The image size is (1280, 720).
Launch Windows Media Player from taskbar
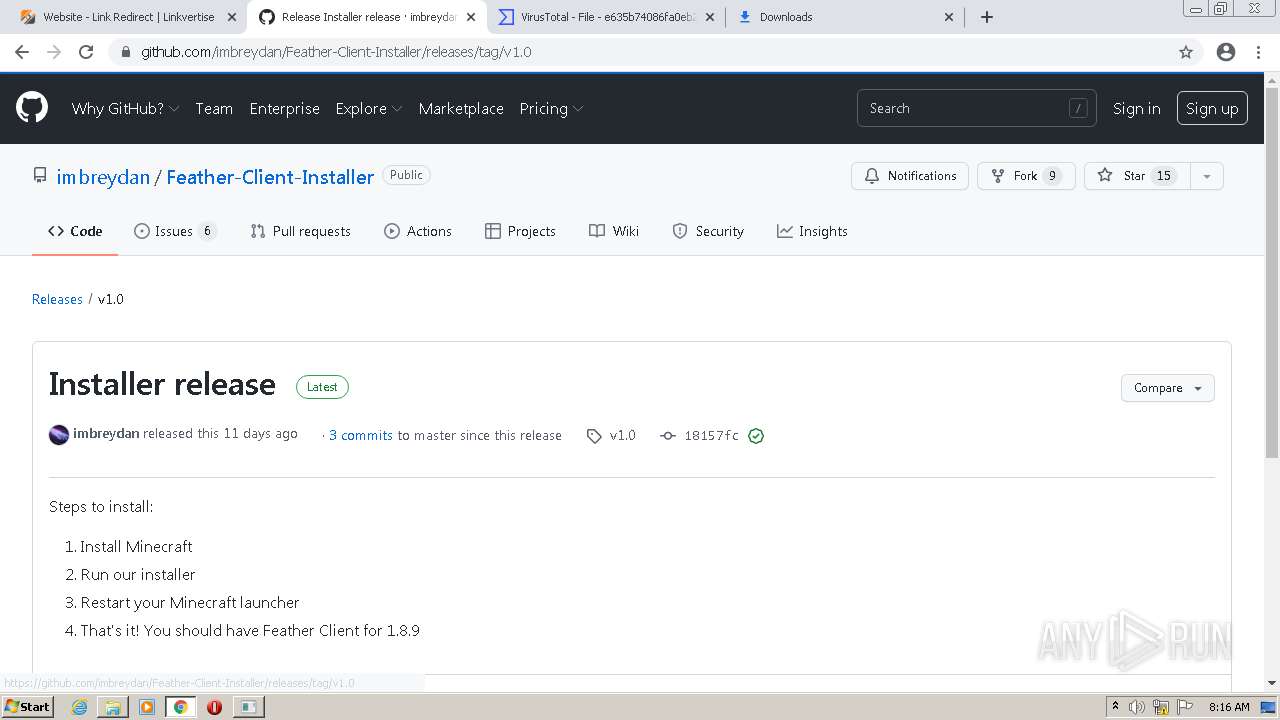coord(147,707)
